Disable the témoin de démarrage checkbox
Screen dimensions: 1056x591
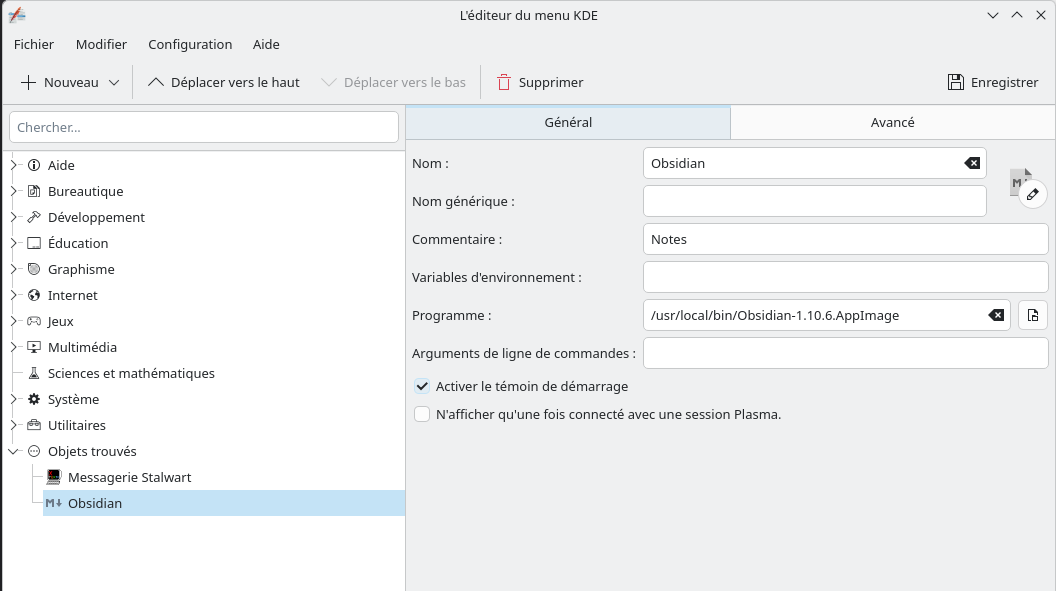(422, 386)
